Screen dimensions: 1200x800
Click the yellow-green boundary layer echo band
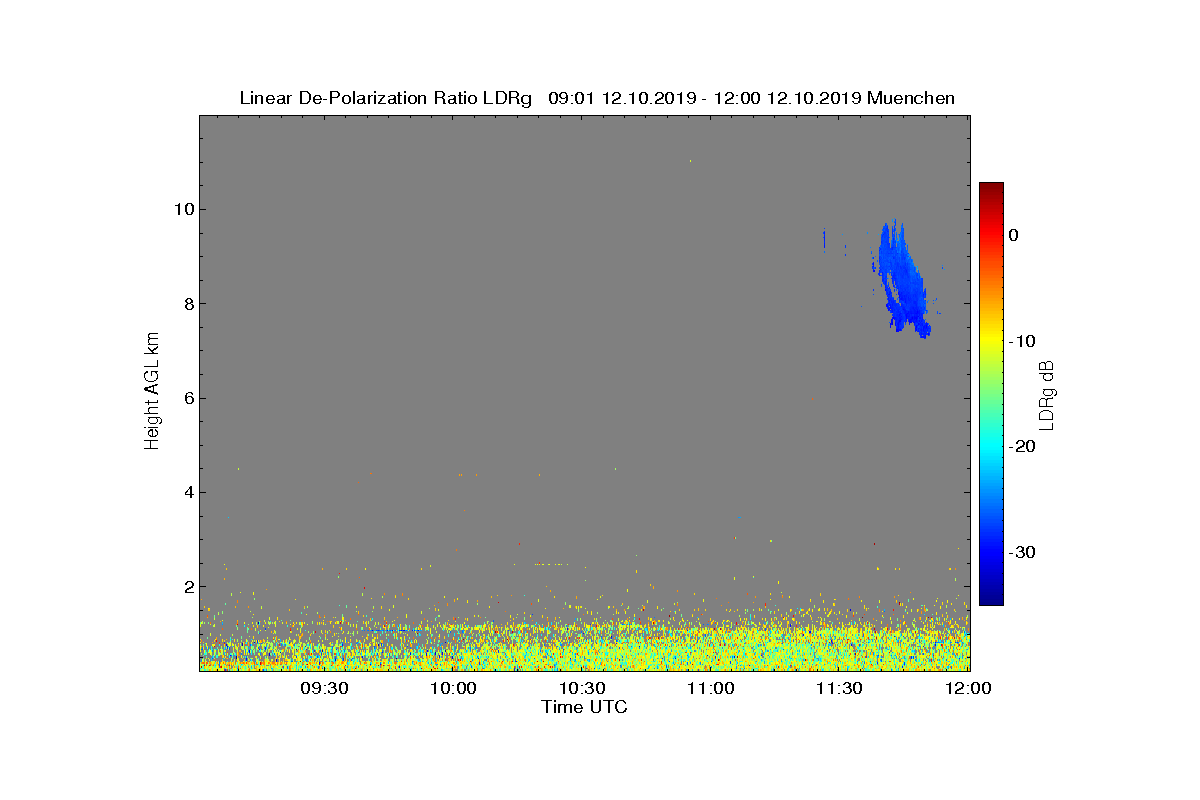[585, 645]
